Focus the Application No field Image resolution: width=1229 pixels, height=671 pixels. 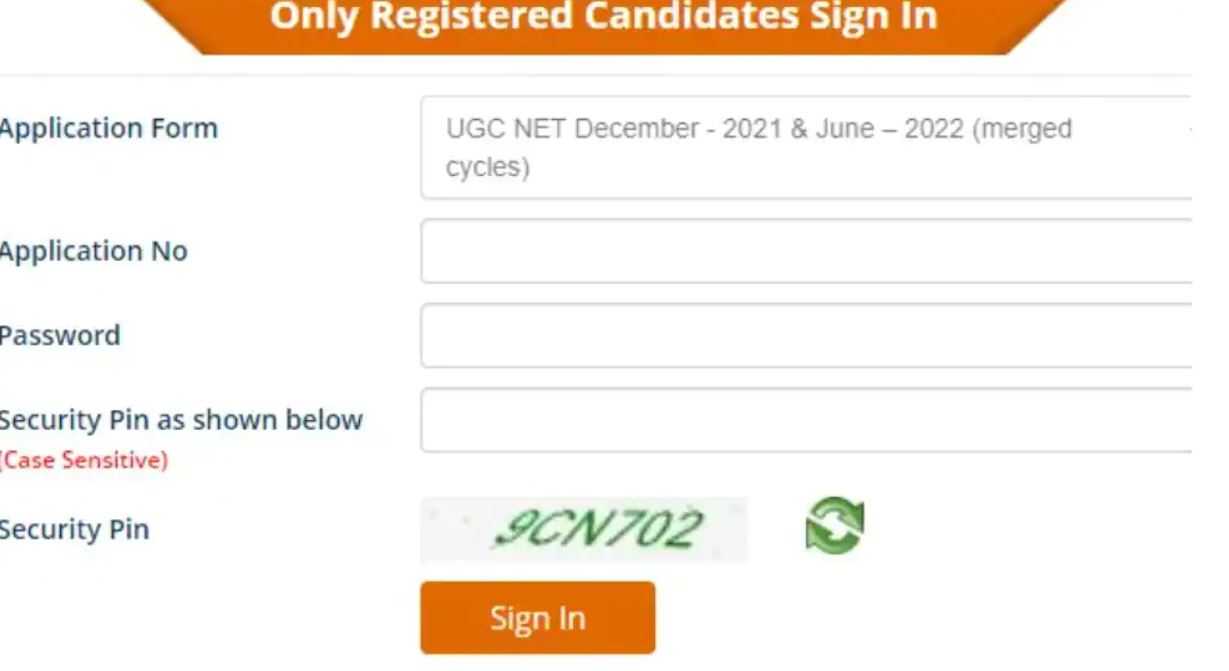(806, 251)
